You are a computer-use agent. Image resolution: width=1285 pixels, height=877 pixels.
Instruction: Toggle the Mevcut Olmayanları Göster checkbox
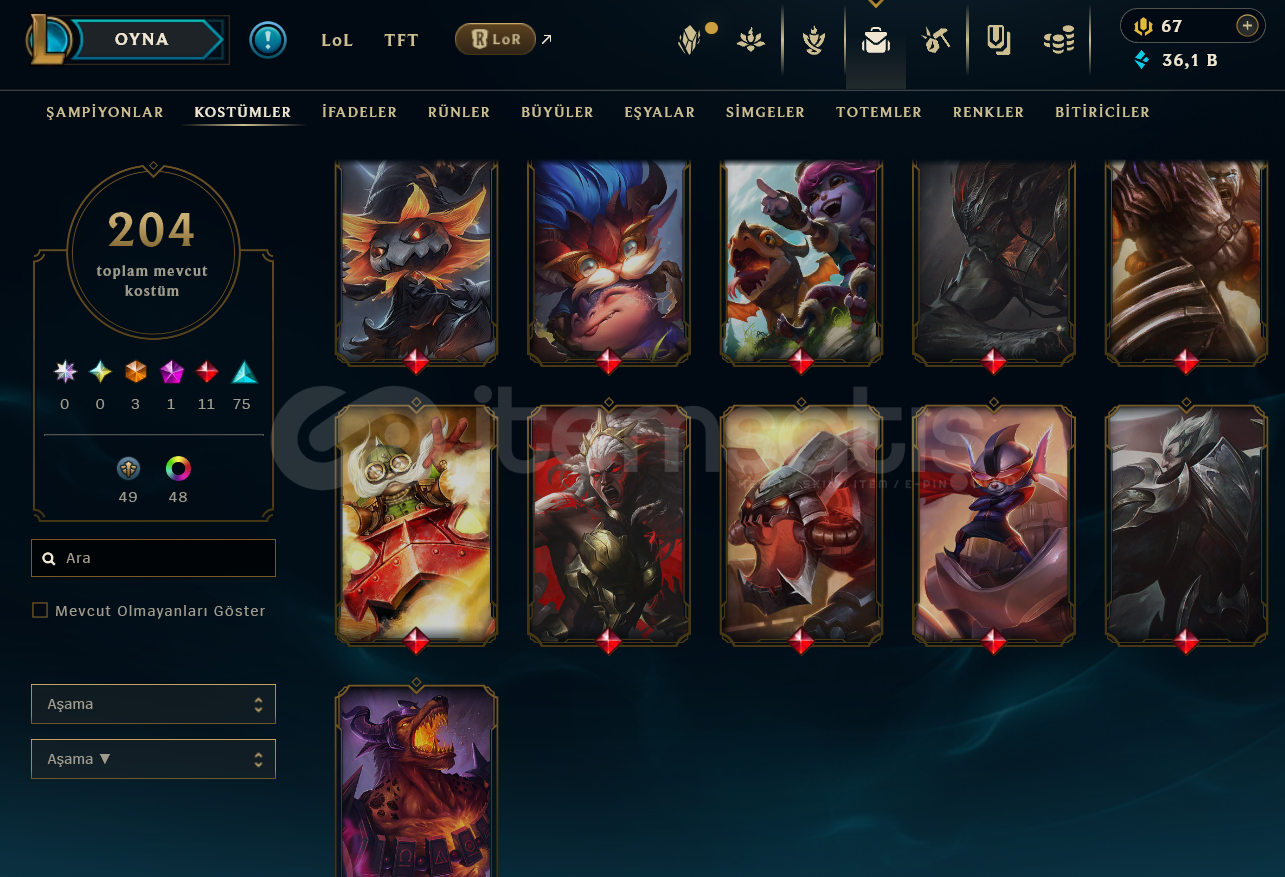tap(40, 610)
